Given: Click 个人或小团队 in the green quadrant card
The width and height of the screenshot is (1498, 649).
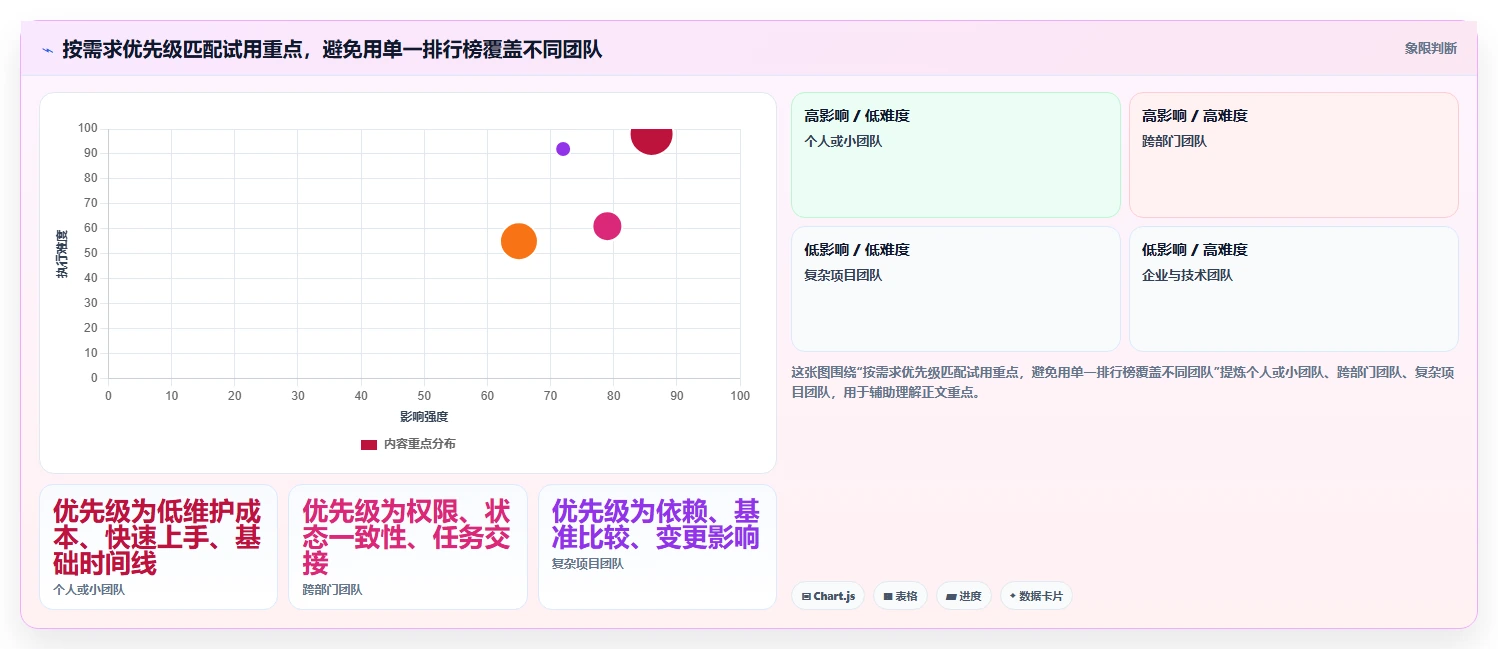Looking at the screenshot, I should tap(843, 141).
